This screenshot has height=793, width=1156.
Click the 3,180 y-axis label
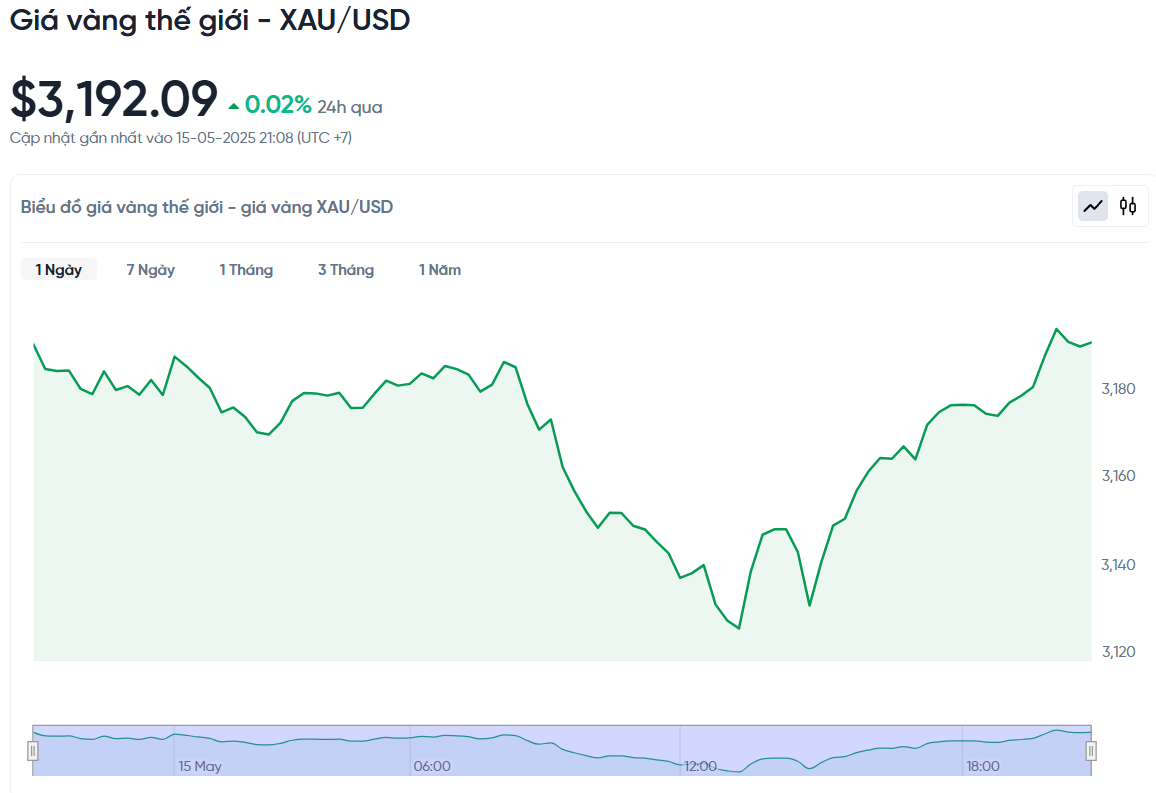(x=1118, y=389)
